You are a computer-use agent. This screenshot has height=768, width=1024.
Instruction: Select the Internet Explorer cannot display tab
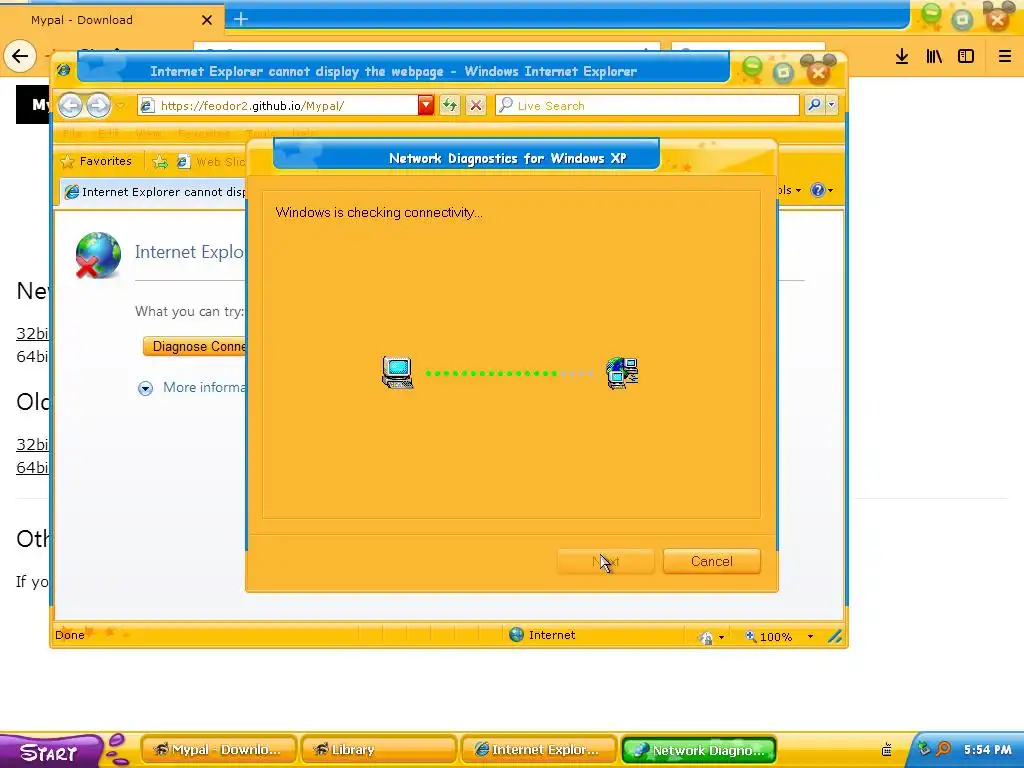[x=155, y=192]
